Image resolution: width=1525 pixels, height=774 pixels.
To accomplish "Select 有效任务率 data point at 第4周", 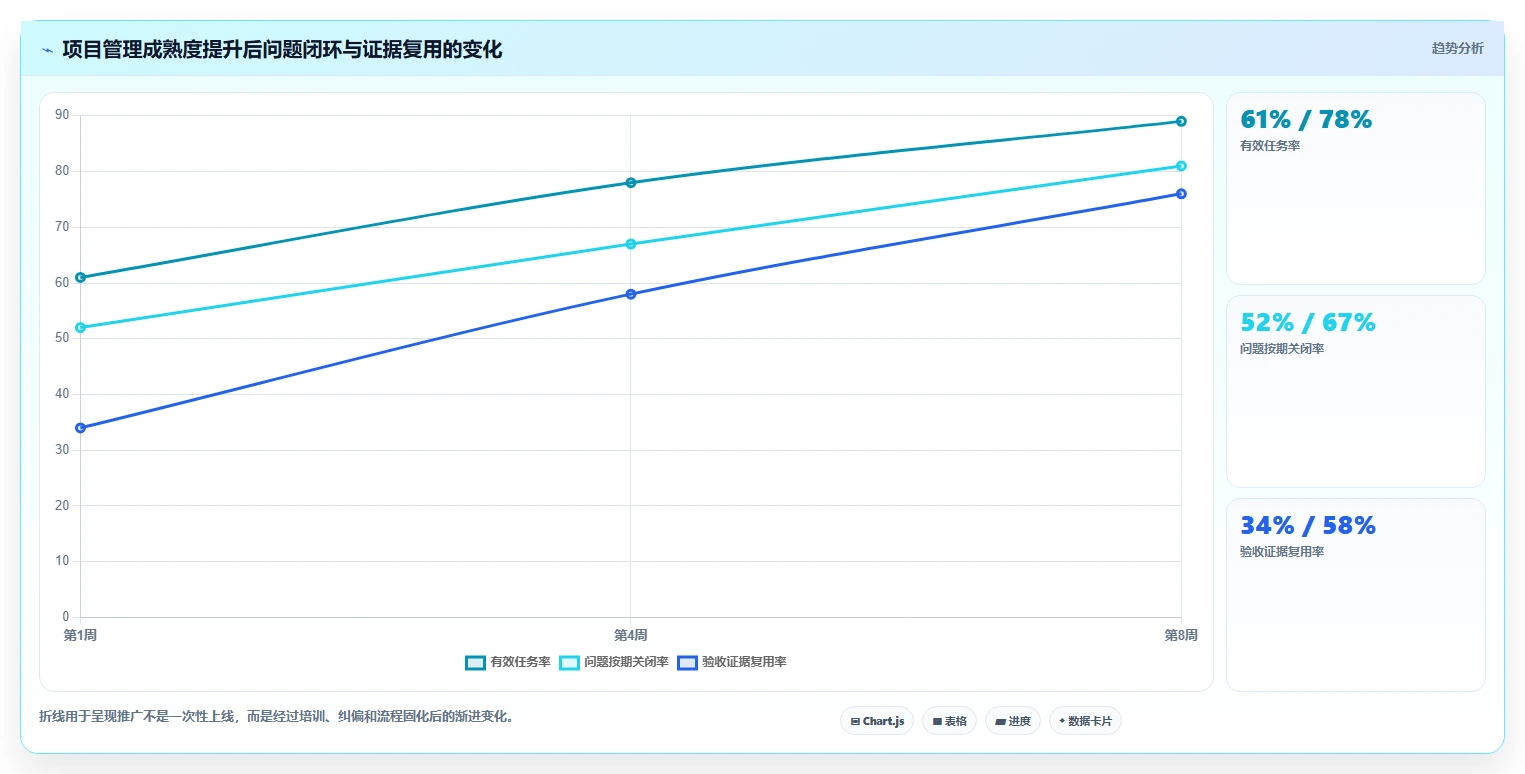I will [631, 182].
